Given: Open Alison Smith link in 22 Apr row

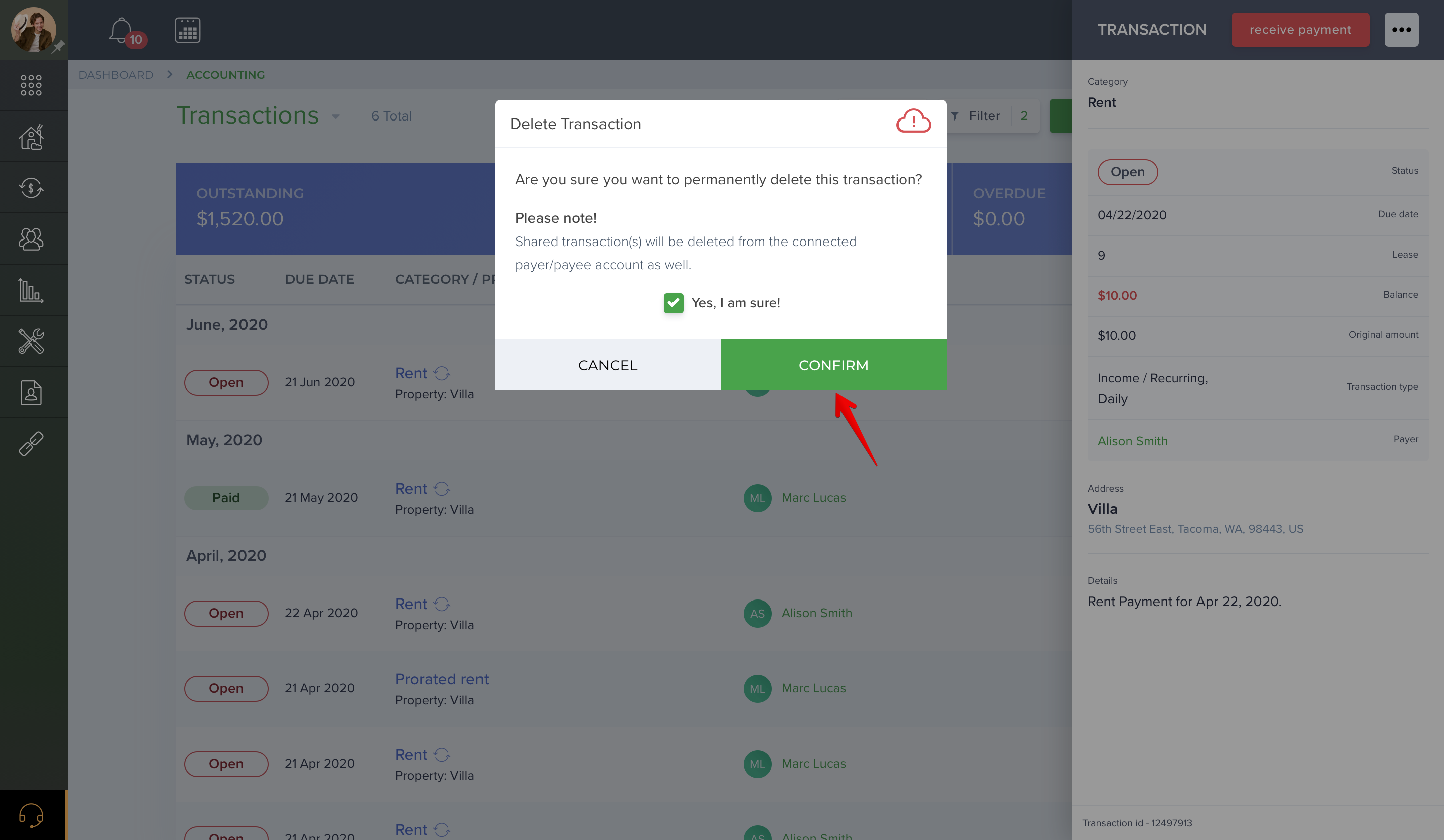Looking at the screenshot, I should tap(816, 613).
